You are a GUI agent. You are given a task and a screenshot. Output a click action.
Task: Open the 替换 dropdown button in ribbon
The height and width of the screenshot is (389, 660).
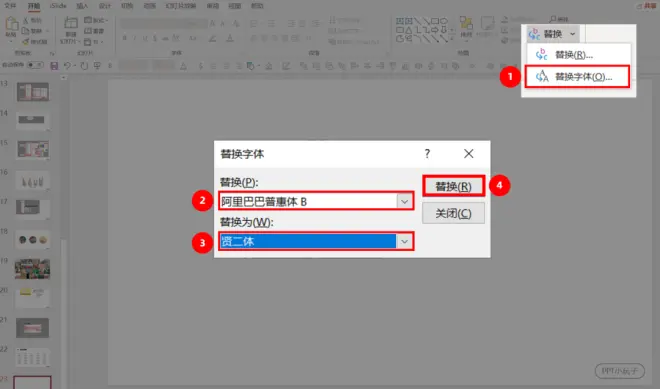pyautogui.click(x=553, y=34)
